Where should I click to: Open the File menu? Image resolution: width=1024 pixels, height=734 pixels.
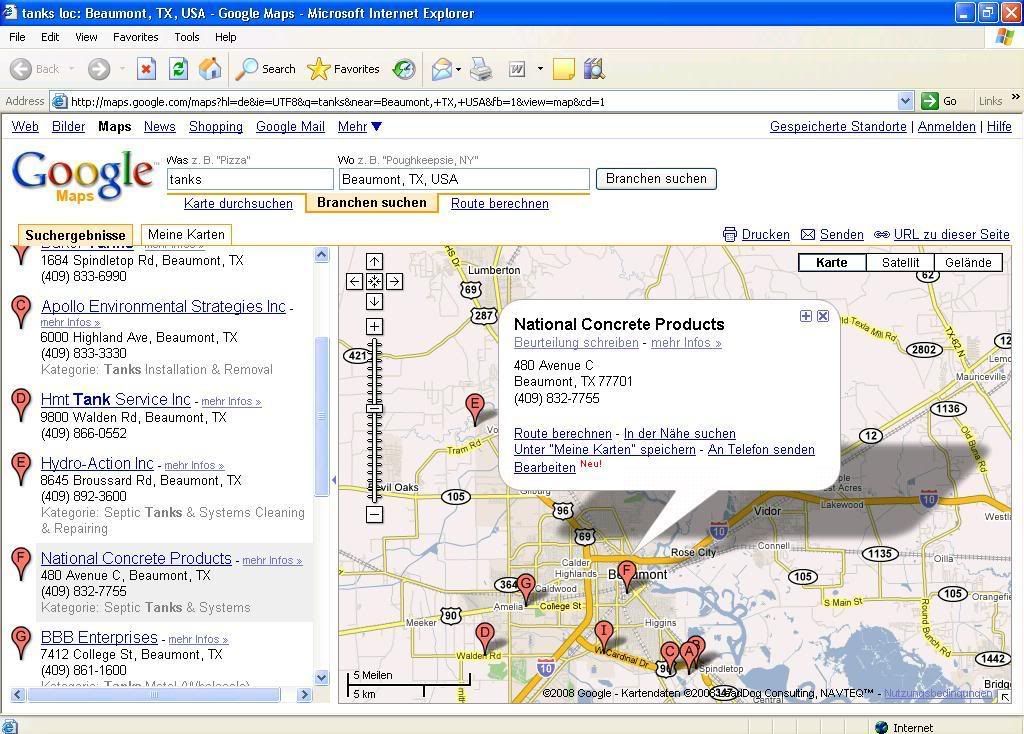pyautogui.click(x=17, y=37)
